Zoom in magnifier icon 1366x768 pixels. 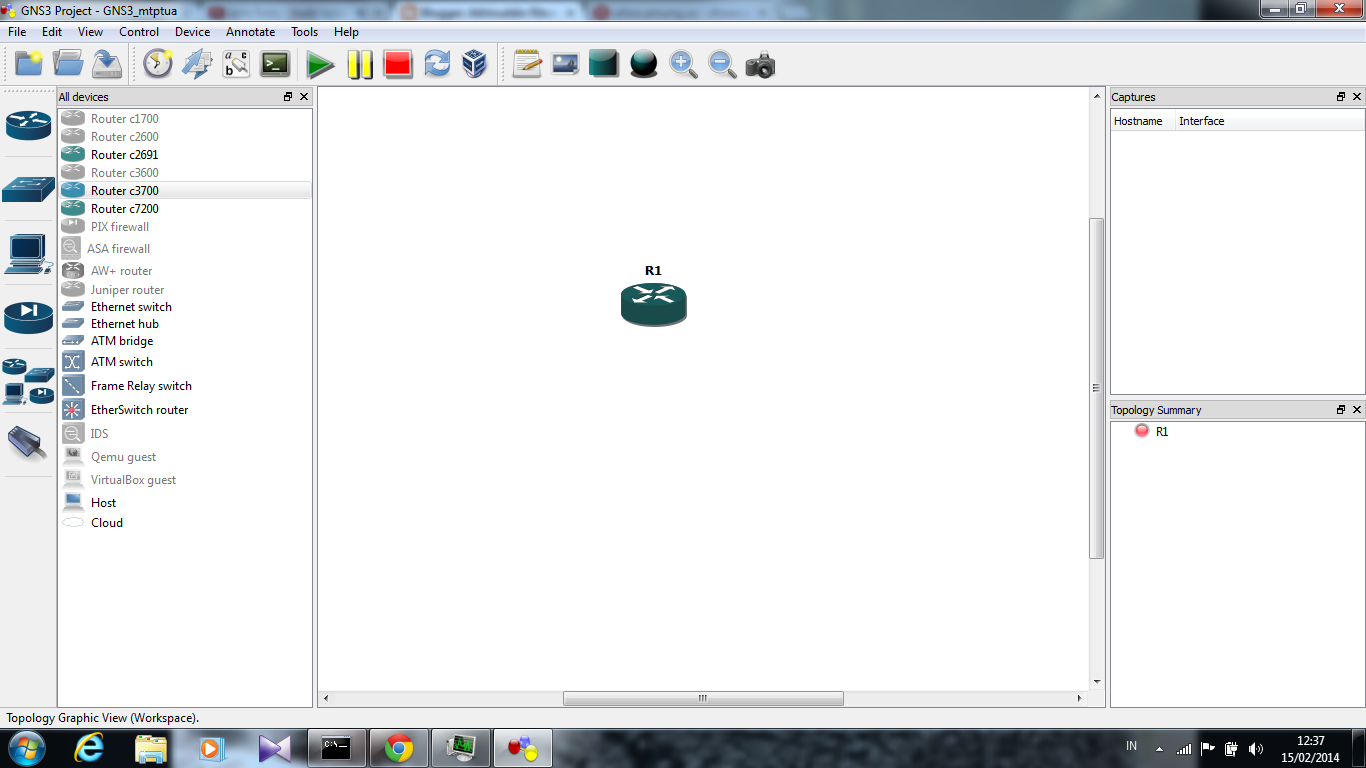(x=683, y=65)
